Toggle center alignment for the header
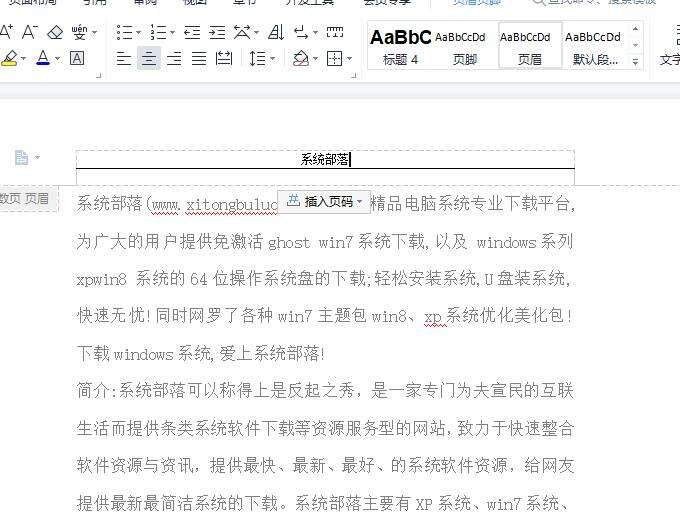The width and height of the screenshot is (680, 517). pos(149,58)
